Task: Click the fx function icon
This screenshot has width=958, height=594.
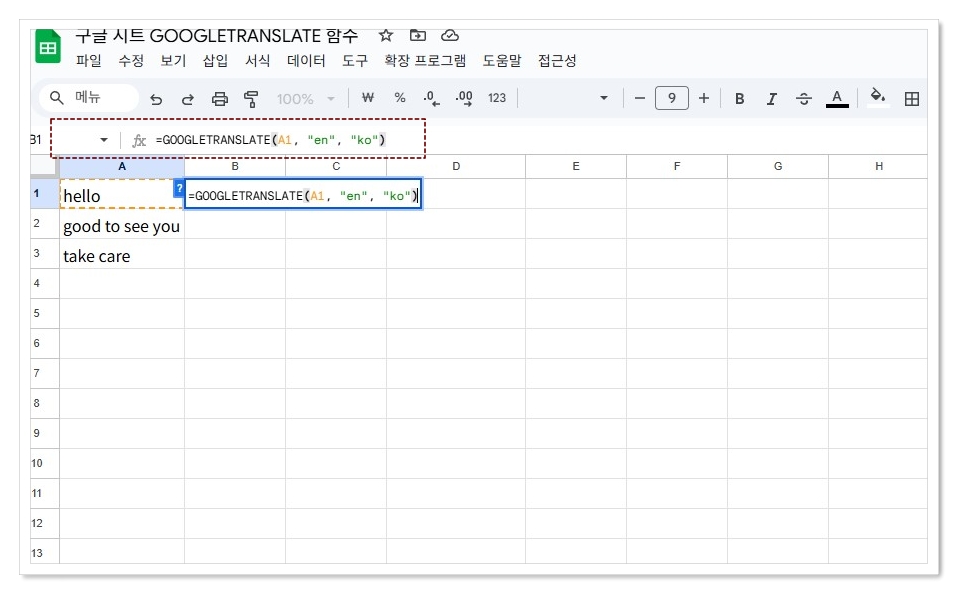Action: 139,141
